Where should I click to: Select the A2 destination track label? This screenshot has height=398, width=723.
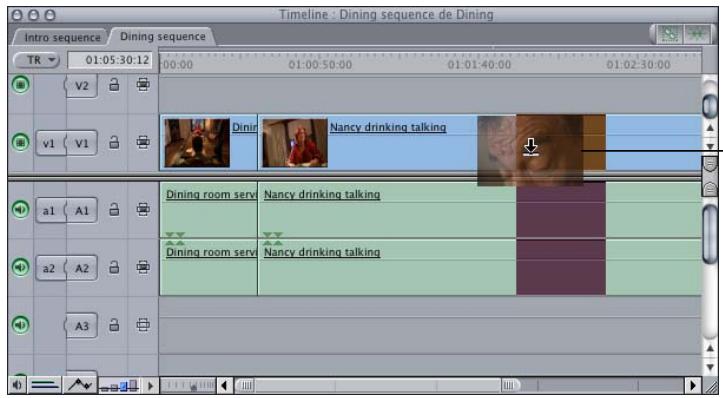81,268
